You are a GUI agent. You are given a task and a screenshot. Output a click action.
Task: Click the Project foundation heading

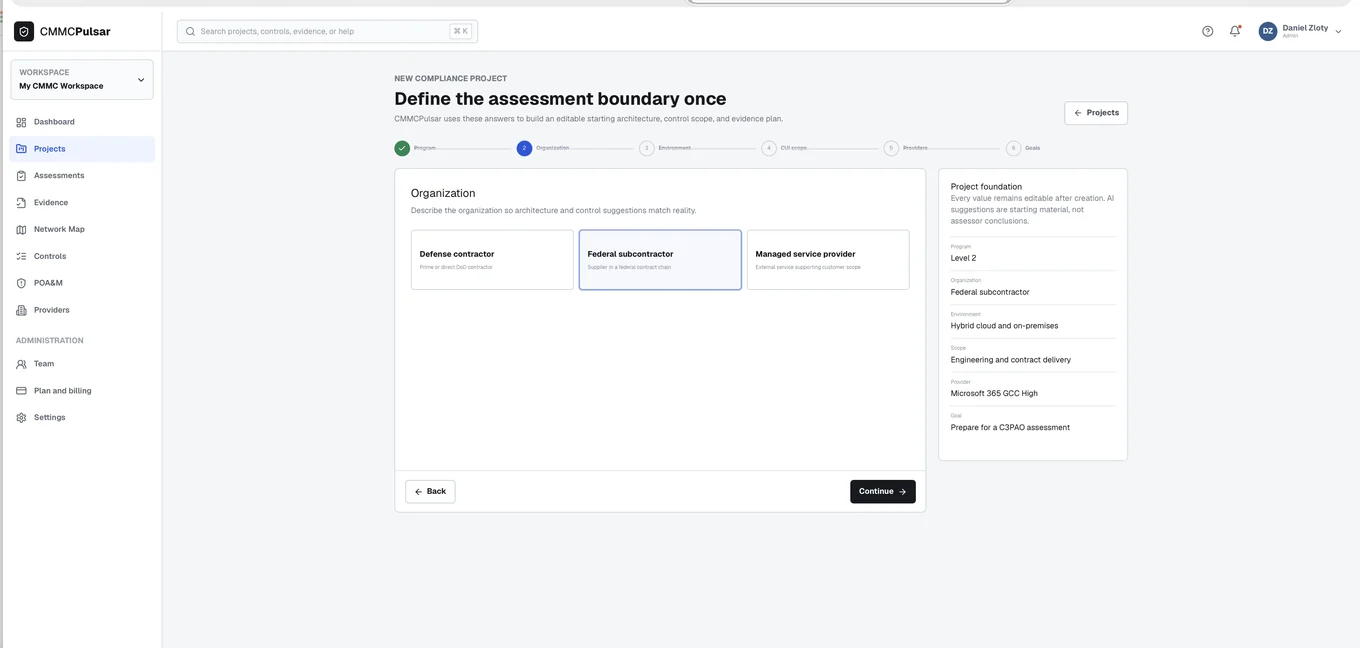[x=986, y=187]
